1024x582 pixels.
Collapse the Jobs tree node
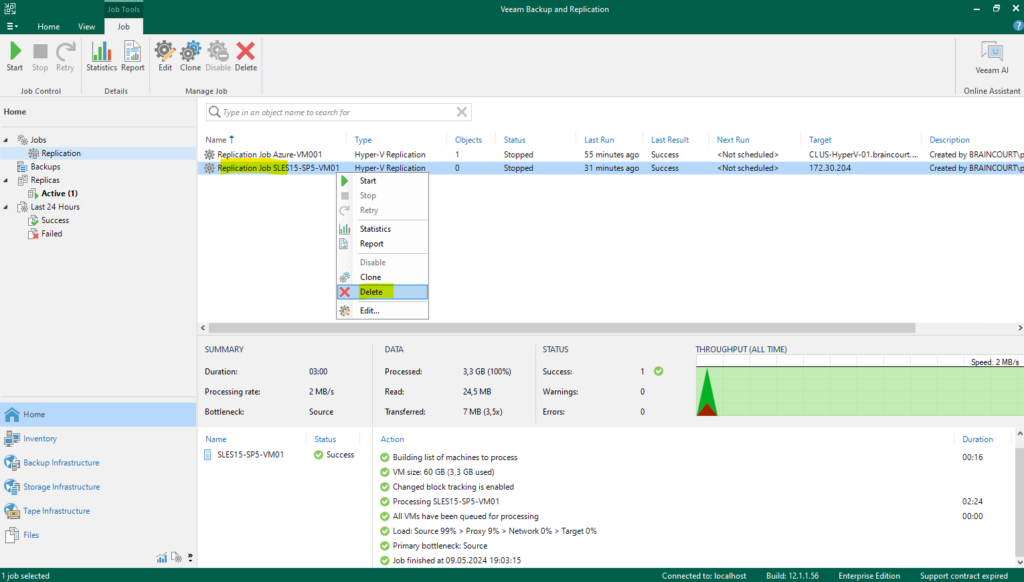tap(6, 140)
